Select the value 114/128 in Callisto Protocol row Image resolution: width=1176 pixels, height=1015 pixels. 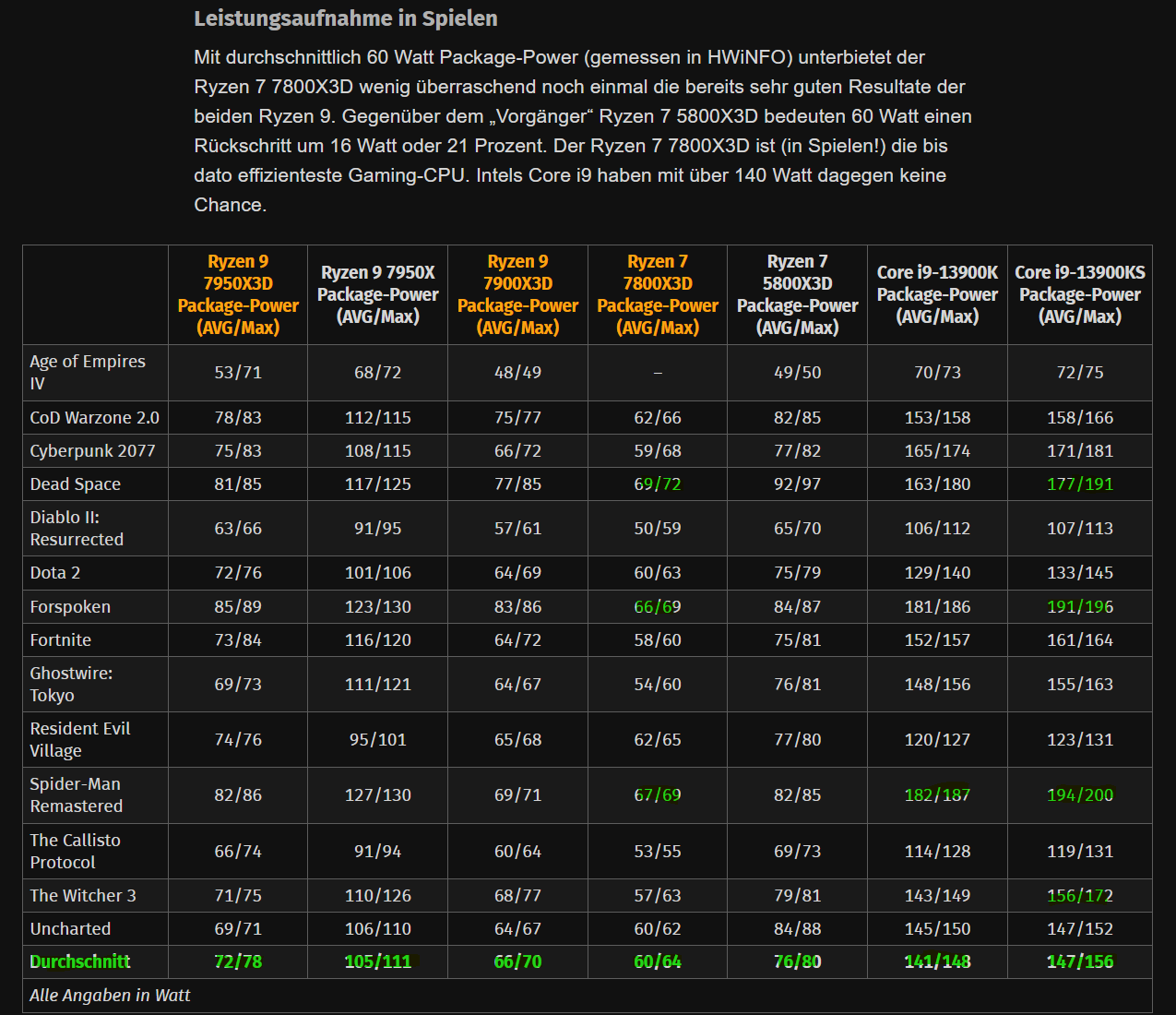937,851
